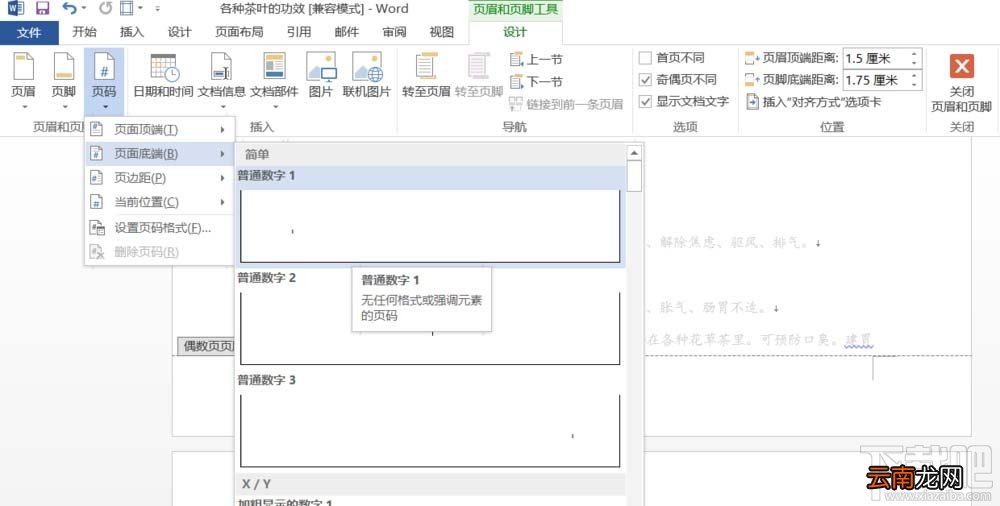Insert 日期和时间 date and time
Image resolution: width=1000 pixels, height=506 pixels.
(163, 77)
